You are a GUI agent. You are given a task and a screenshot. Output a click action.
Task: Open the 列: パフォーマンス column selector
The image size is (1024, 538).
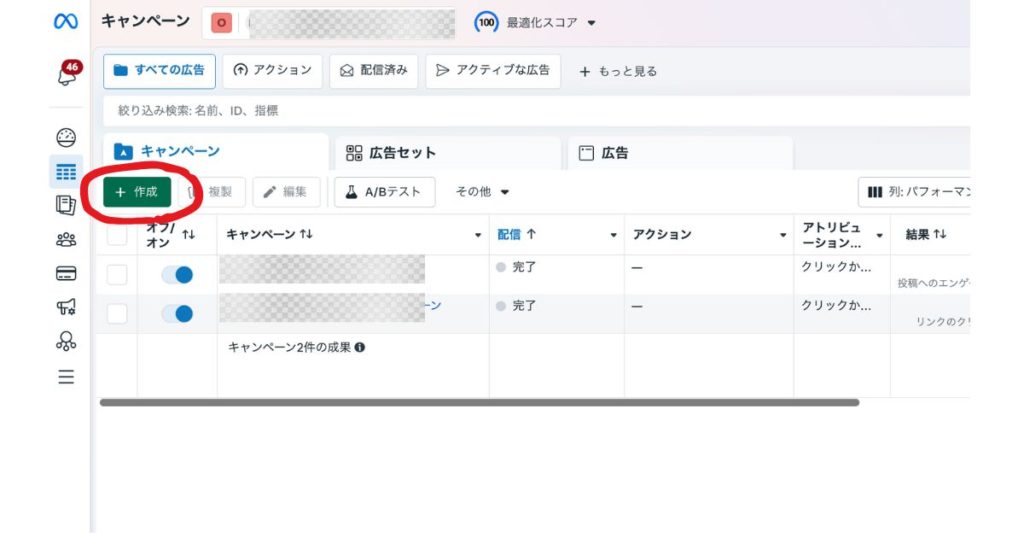918,191
